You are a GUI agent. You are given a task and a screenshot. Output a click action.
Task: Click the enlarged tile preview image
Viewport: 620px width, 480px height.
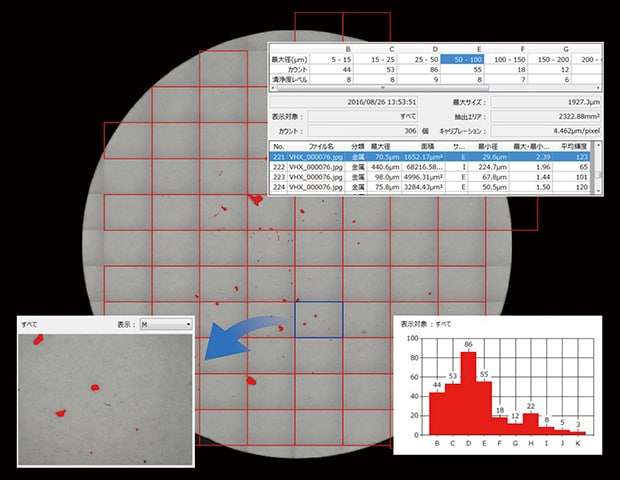(105, 400)
